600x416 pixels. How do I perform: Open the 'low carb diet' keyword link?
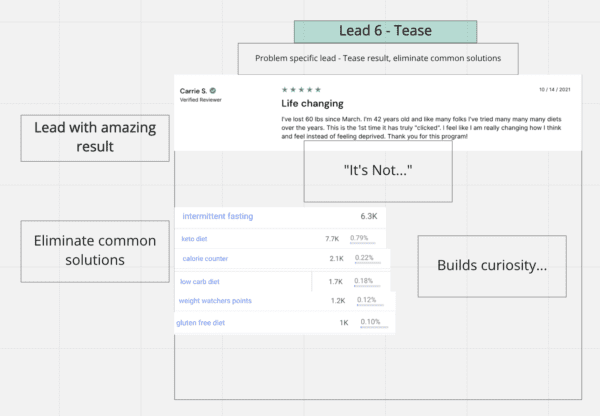200,282
